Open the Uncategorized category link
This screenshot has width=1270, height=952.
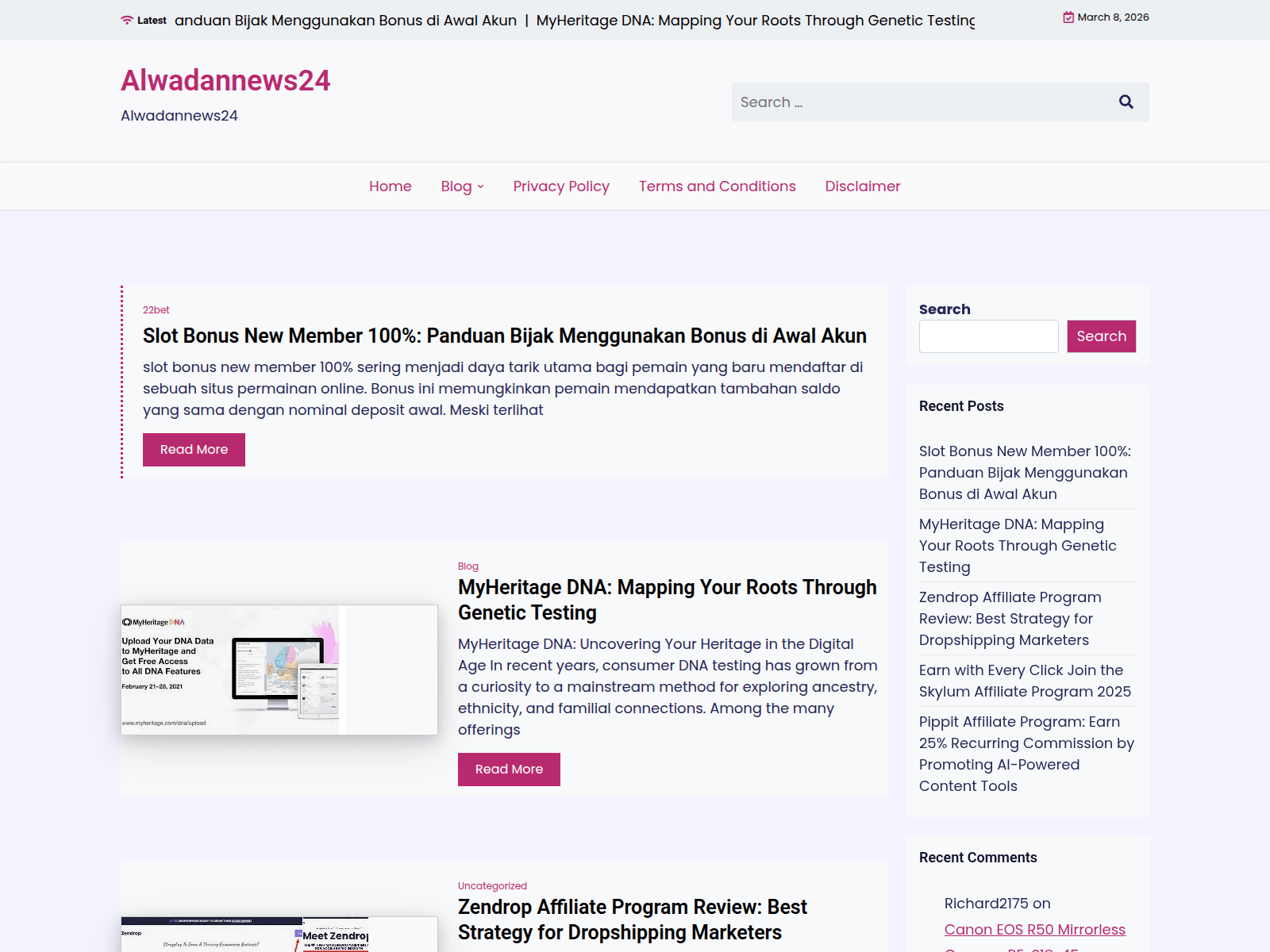pos(492,886)
